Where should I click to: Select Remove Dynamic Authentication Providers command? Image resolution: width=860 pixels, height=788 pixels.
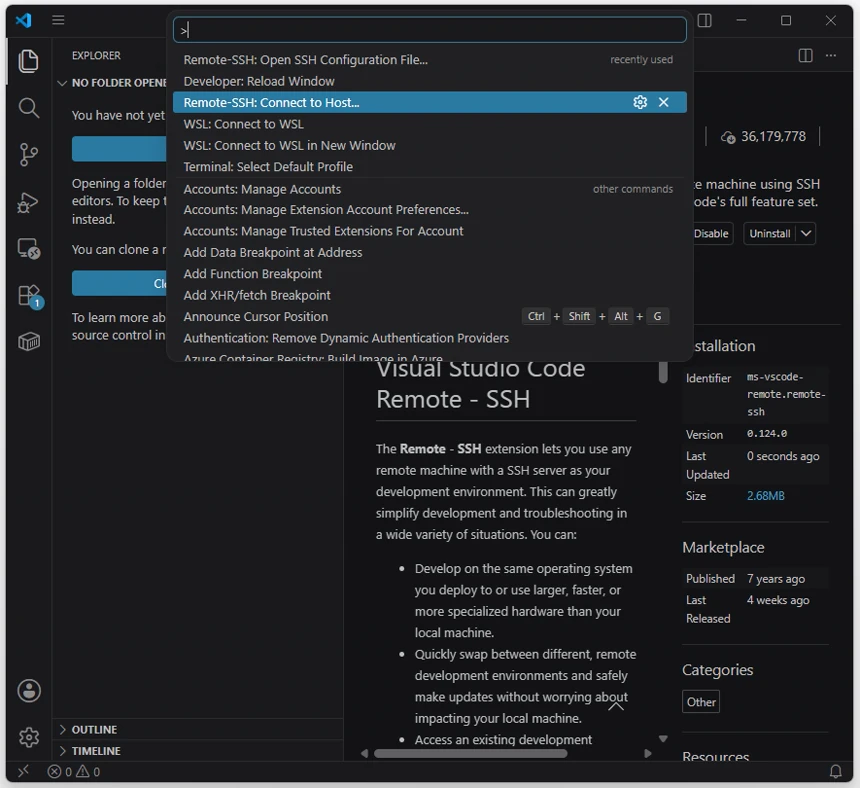tap(429, 338)
